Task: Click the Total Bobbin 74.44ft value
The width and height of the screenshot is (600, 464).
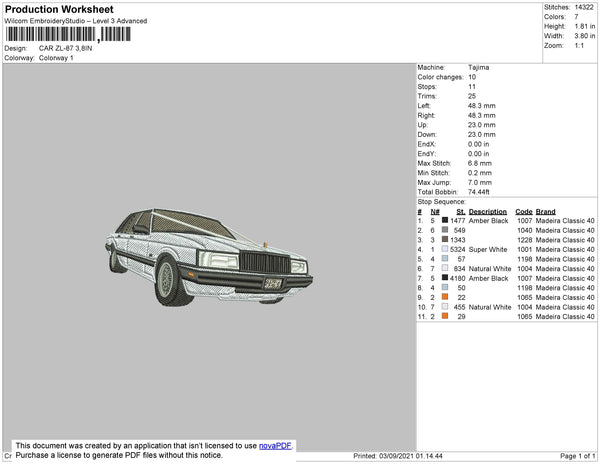Action: (x=481, y=190)
